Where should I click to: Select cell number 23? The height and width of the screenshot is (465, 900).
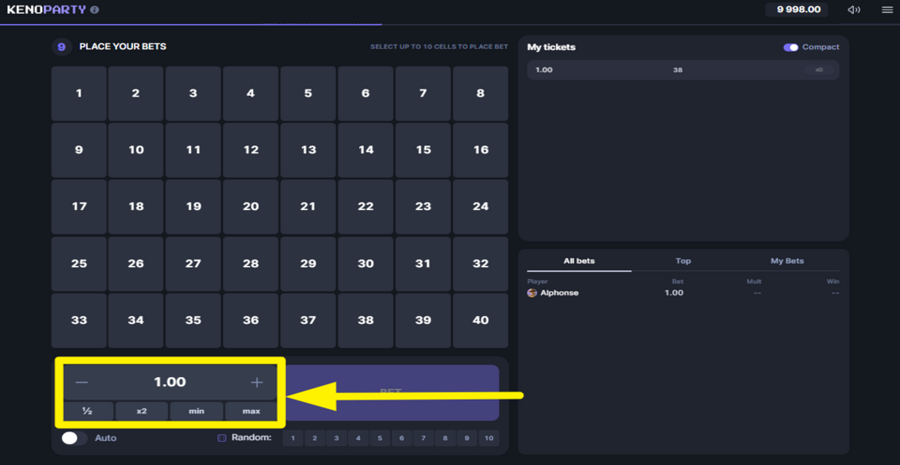point(423,207)
